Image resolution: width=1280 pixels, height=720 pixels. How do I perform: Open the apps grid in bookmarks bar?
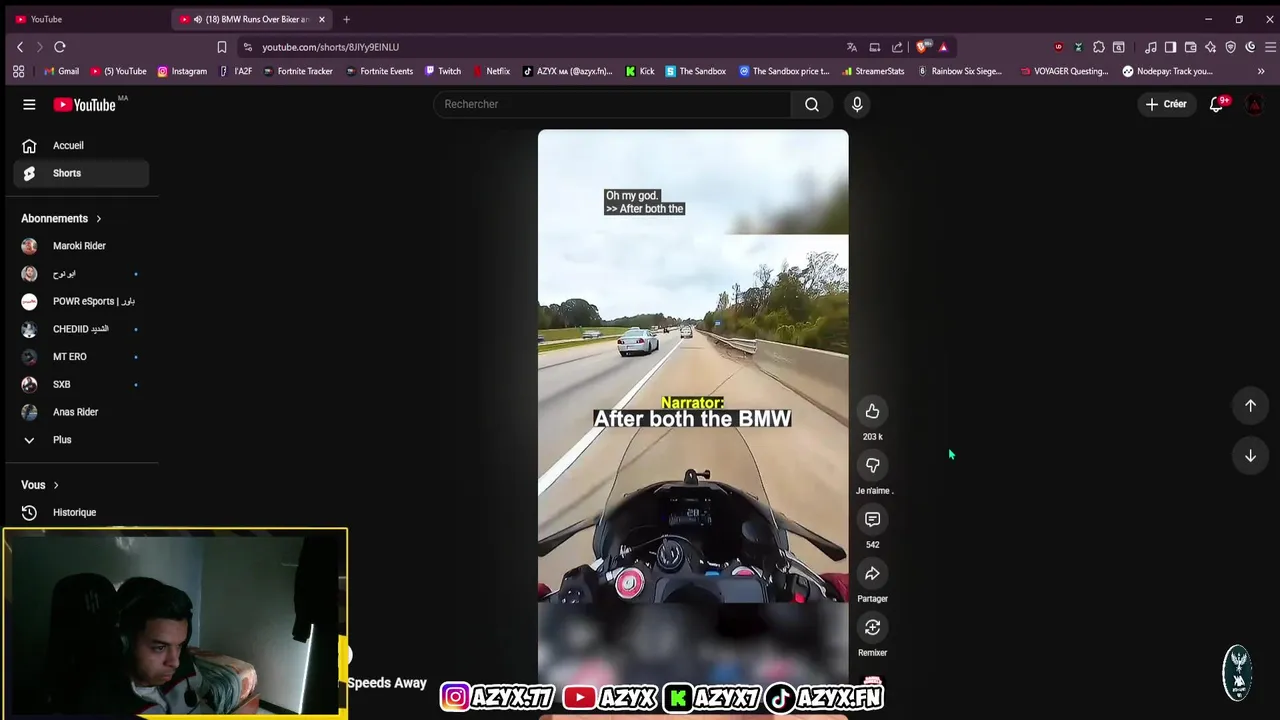(18, 71)
